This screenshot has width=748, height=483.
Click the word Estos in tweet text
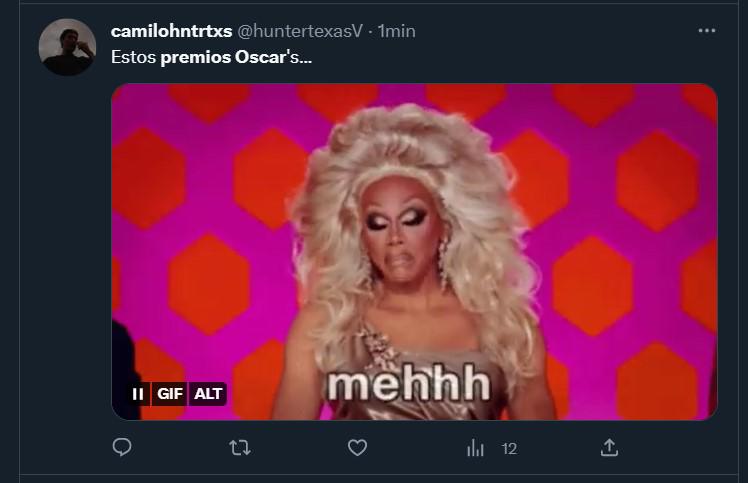[x=134, y=57]
